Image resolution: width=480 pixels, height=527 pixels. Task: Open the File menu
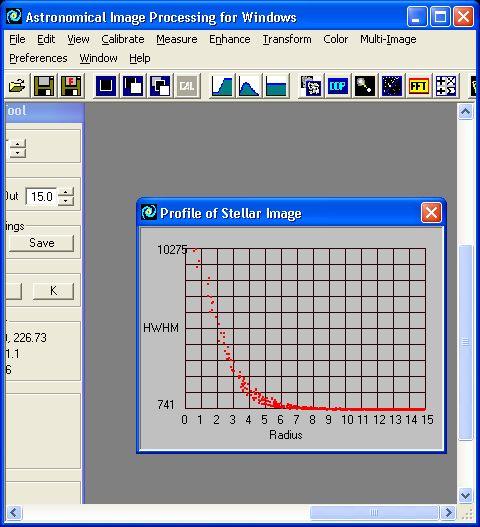pyautogui.click(x=17, y=39)
